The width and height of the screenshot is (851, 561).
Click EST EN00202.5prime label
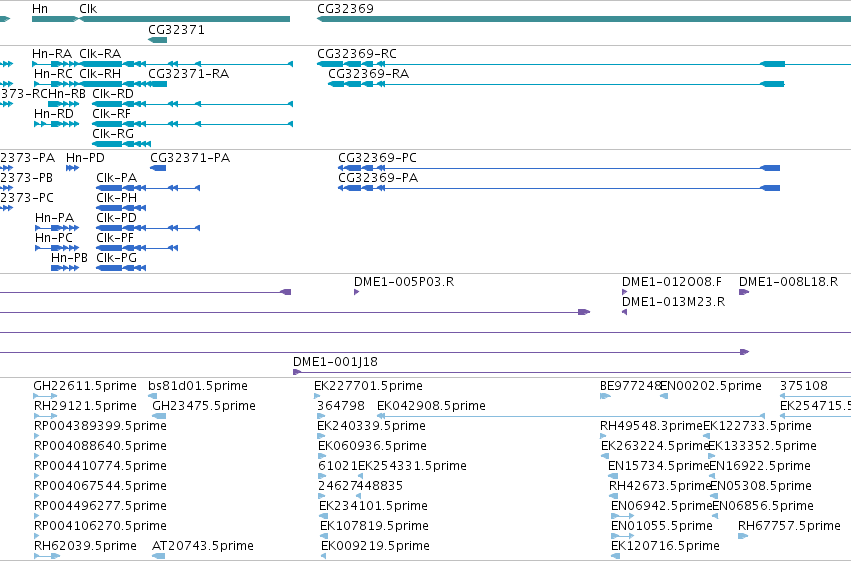point(711,386)
